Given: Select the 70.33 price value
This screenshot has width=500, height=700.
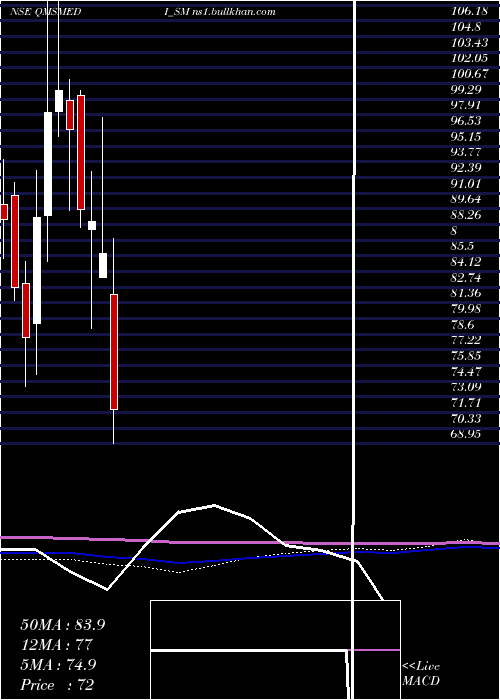Looking at the screenshot, I should tap(466, 418).
